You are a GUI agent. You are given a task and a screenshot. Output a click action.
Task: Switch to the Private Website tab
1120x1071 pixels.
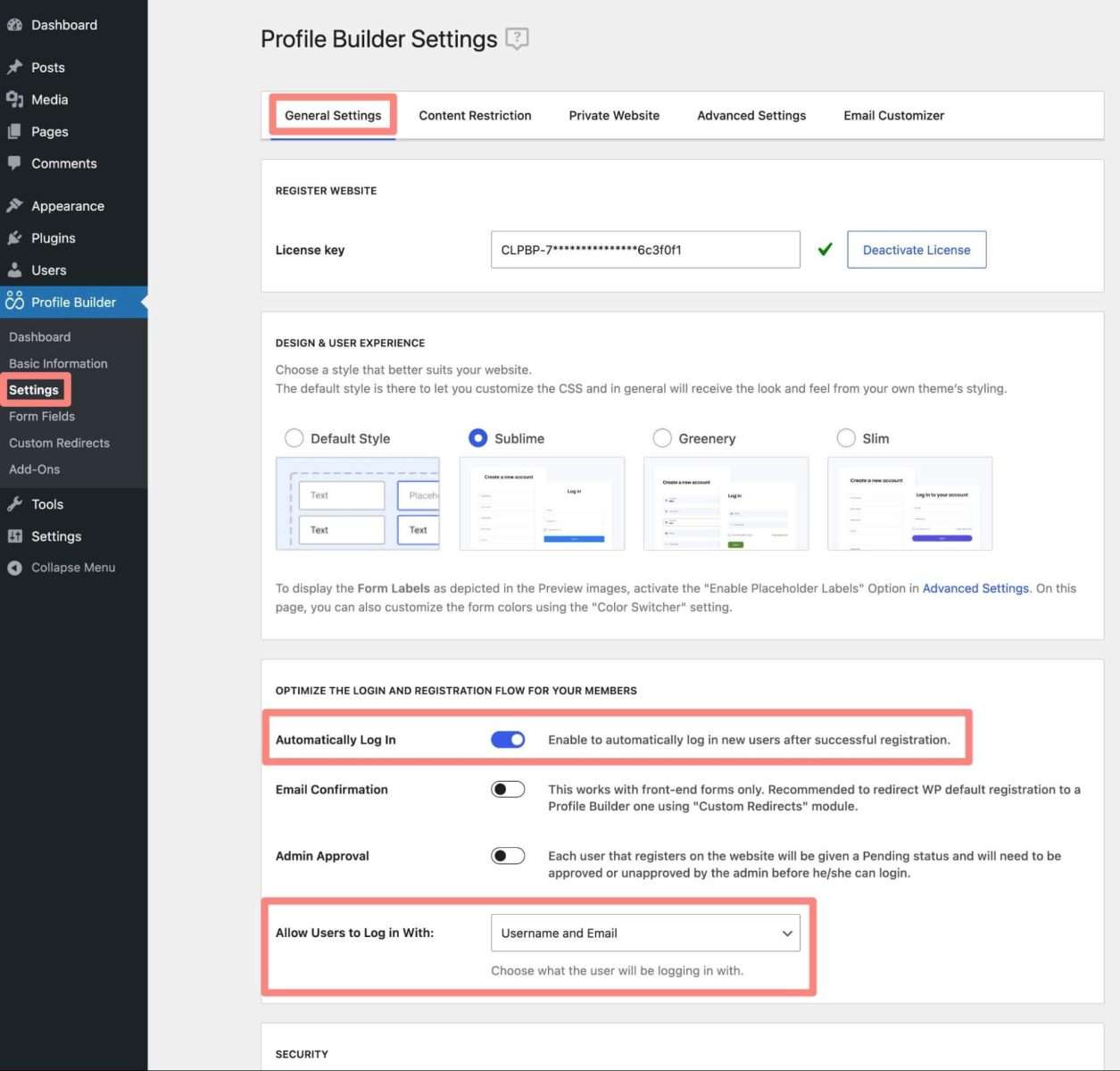click(x=614, y=115)
